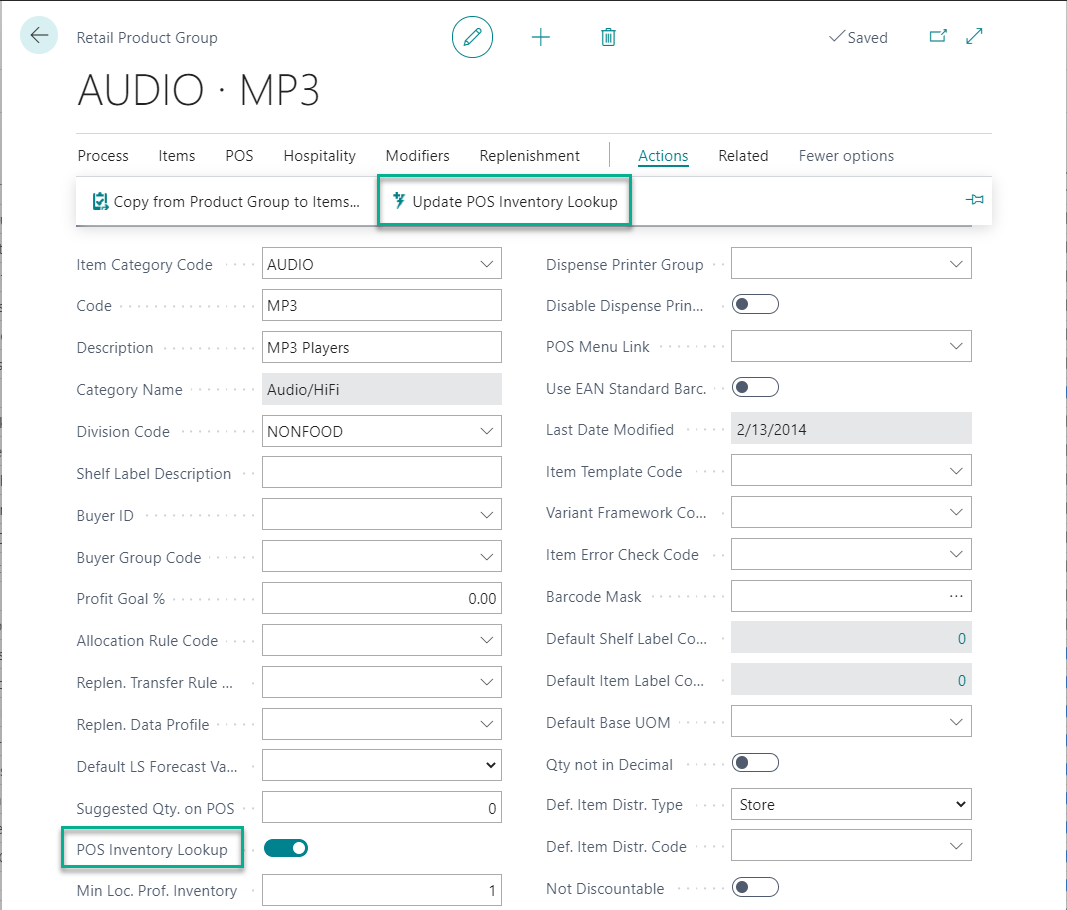Turn off POS Inventory Lookup toggle
The height and width of the screenshot is (910, 1067).
coord(286,848)
